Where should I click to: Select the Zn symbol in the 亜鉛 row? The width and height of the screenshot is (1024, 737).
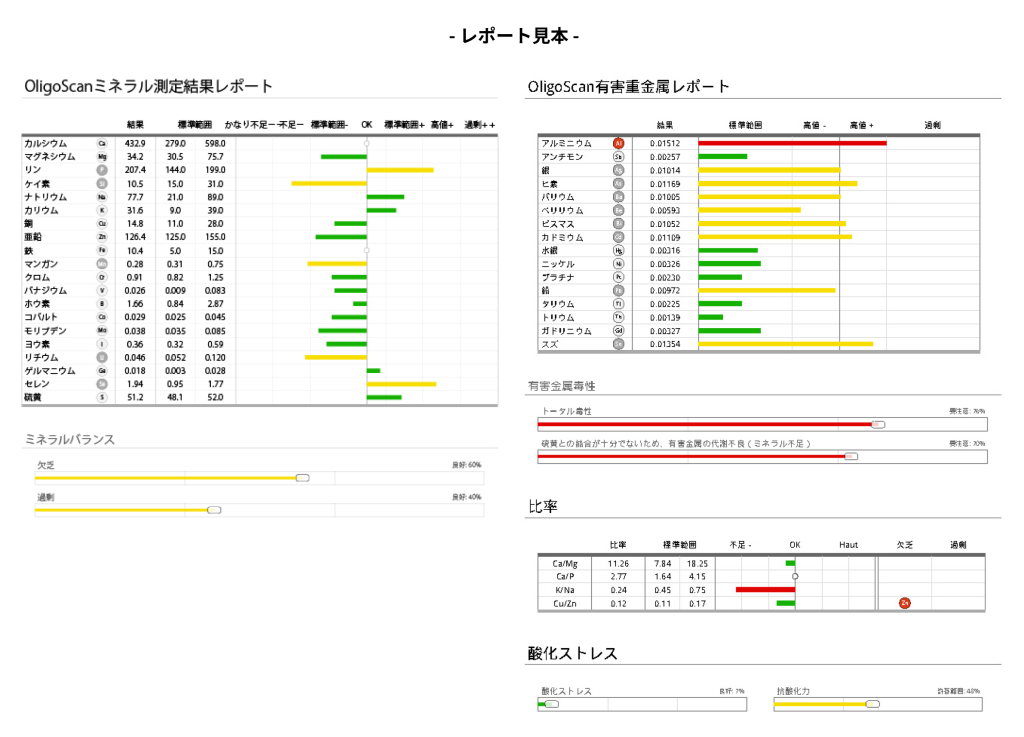click(x=101, y=237)
